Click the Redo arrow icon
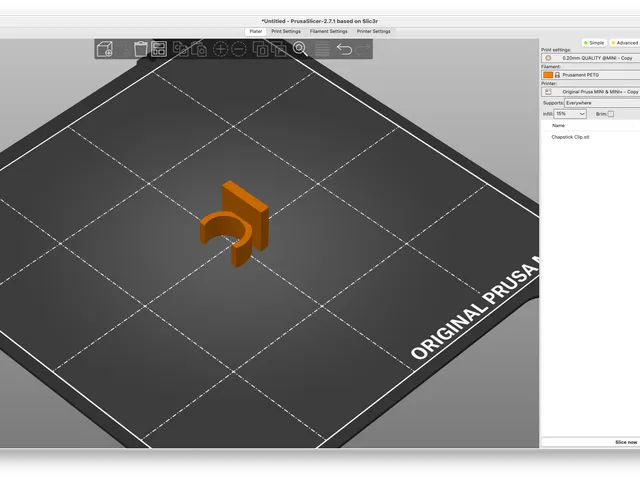 (x=363, y=49)
